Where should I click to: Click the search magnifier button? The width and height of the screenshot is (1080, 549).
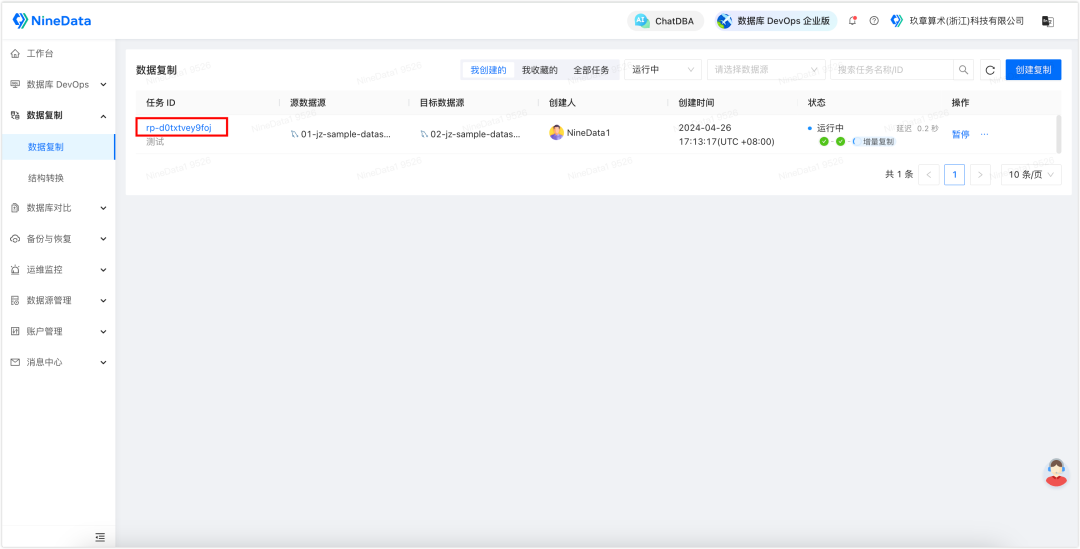tap(964, 70)
